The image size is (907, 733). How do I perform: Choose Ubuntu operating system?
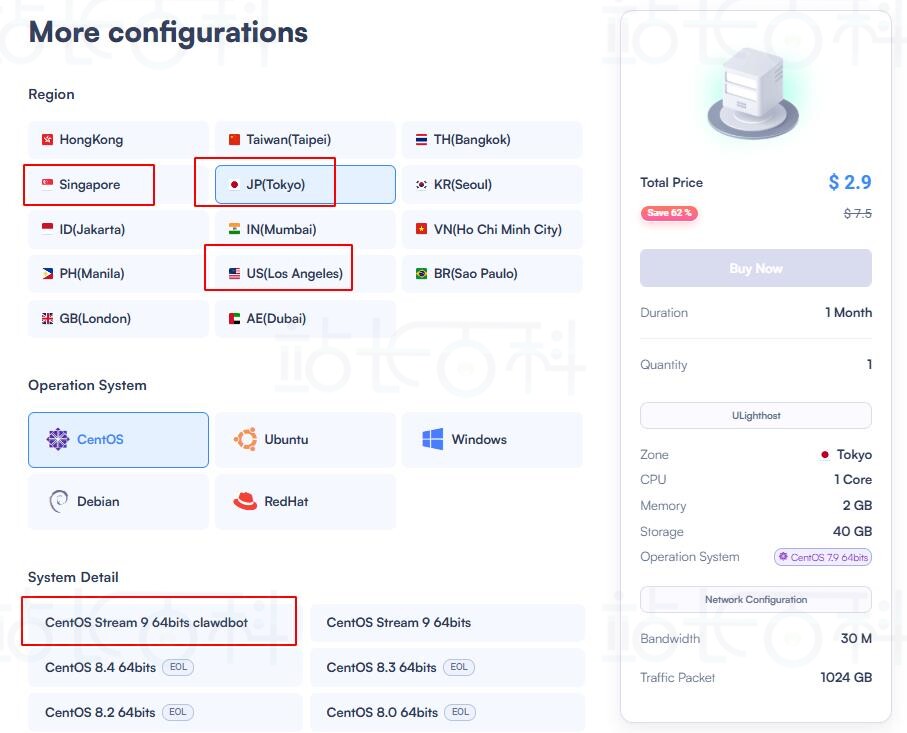[x=305, y=440]
